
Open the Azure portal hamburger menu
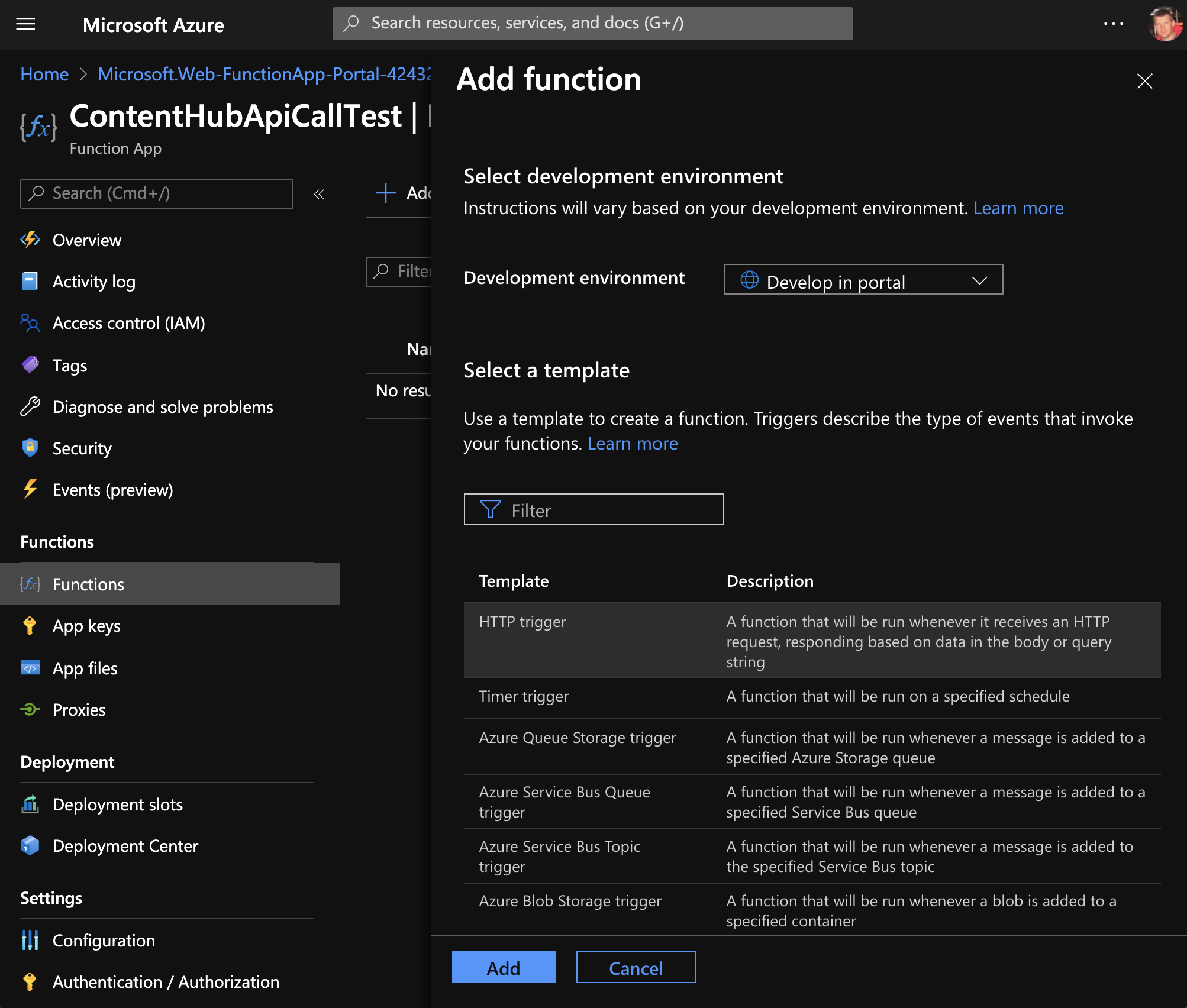(25, 24)
